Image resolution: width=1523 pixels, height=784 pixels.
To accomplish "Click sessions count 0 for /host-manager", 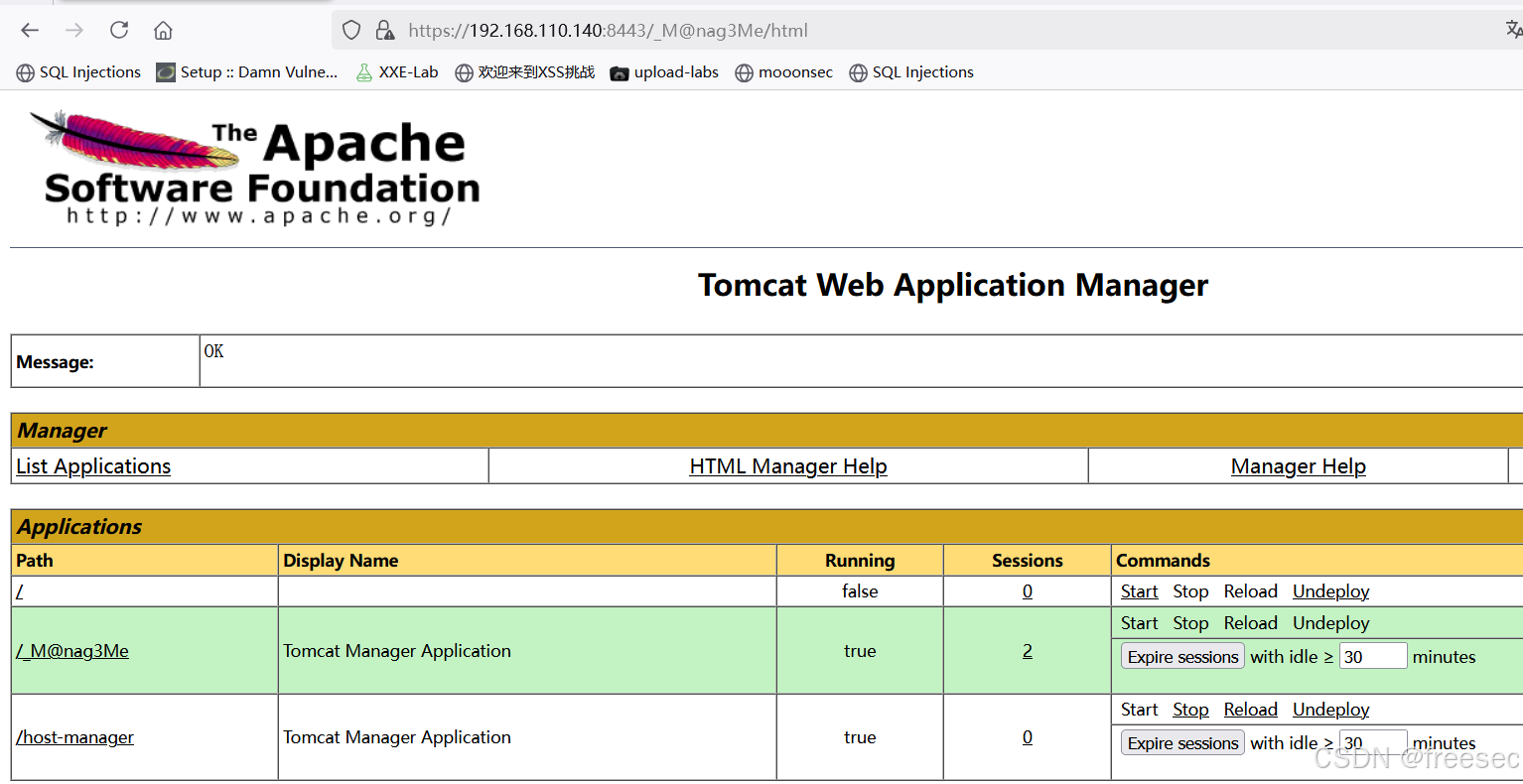I will click(1028, 737).
